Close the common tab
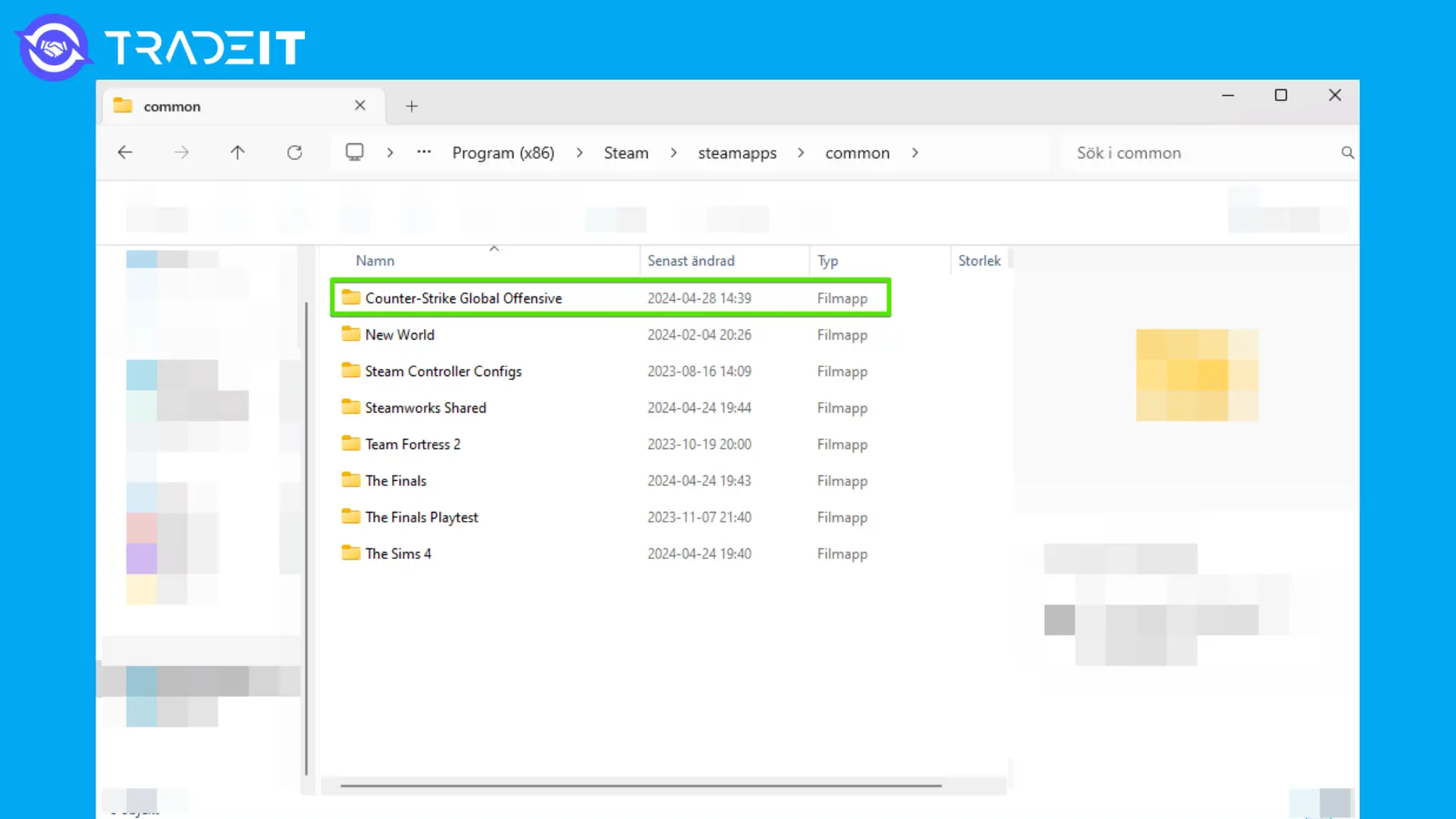The height and width of the screenshot is (819, 1456). pos(360,105)
